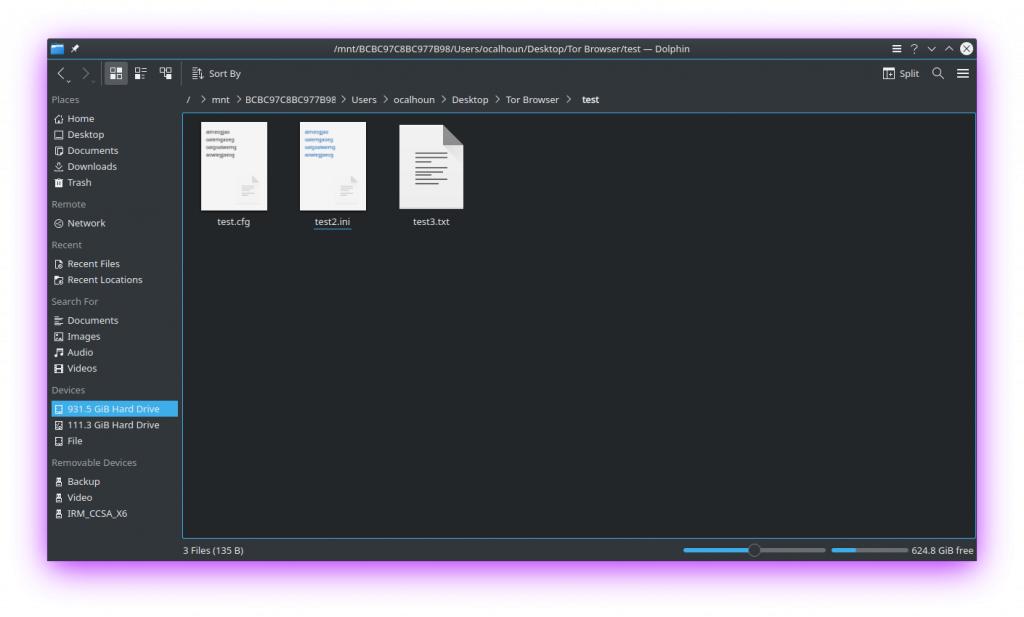The width and height of the screenshot is (1024, 617).
Task: Switch to Details view mode
Action: tap(166, 74)
